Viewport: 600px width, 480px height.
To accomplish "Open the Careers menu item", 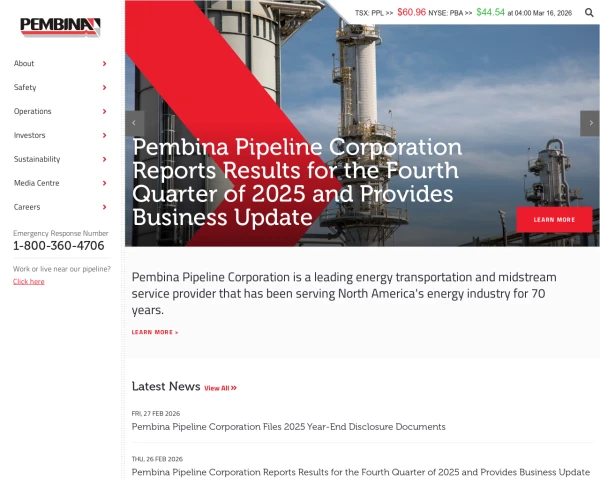I will 27,207.
